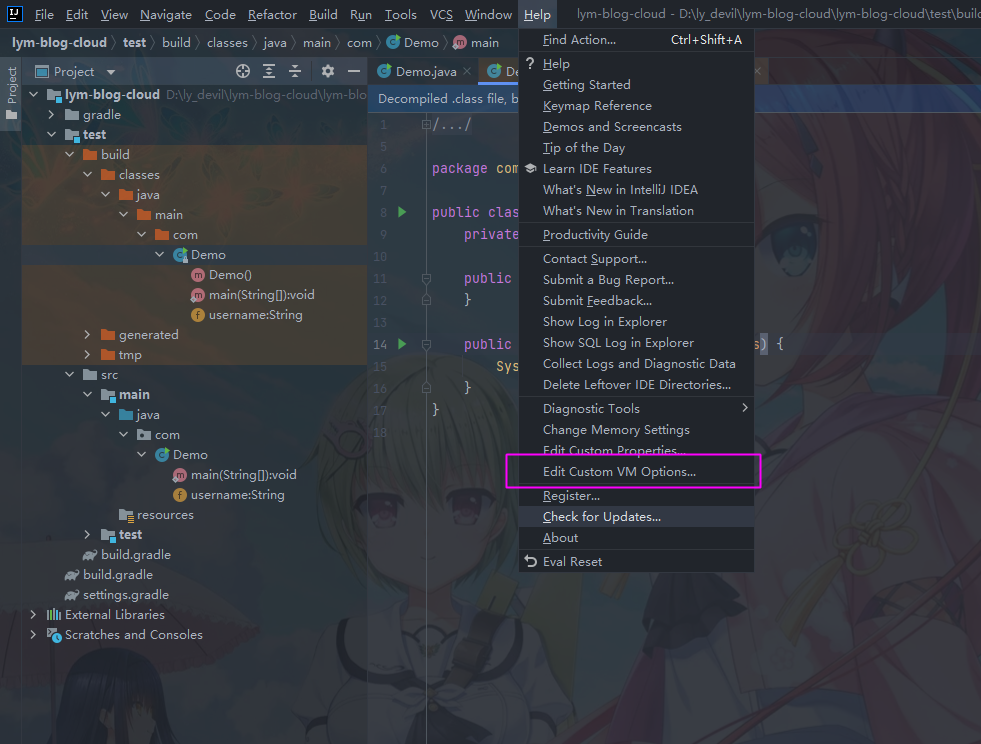Close the Demo.java editor tab

point(467,71)
